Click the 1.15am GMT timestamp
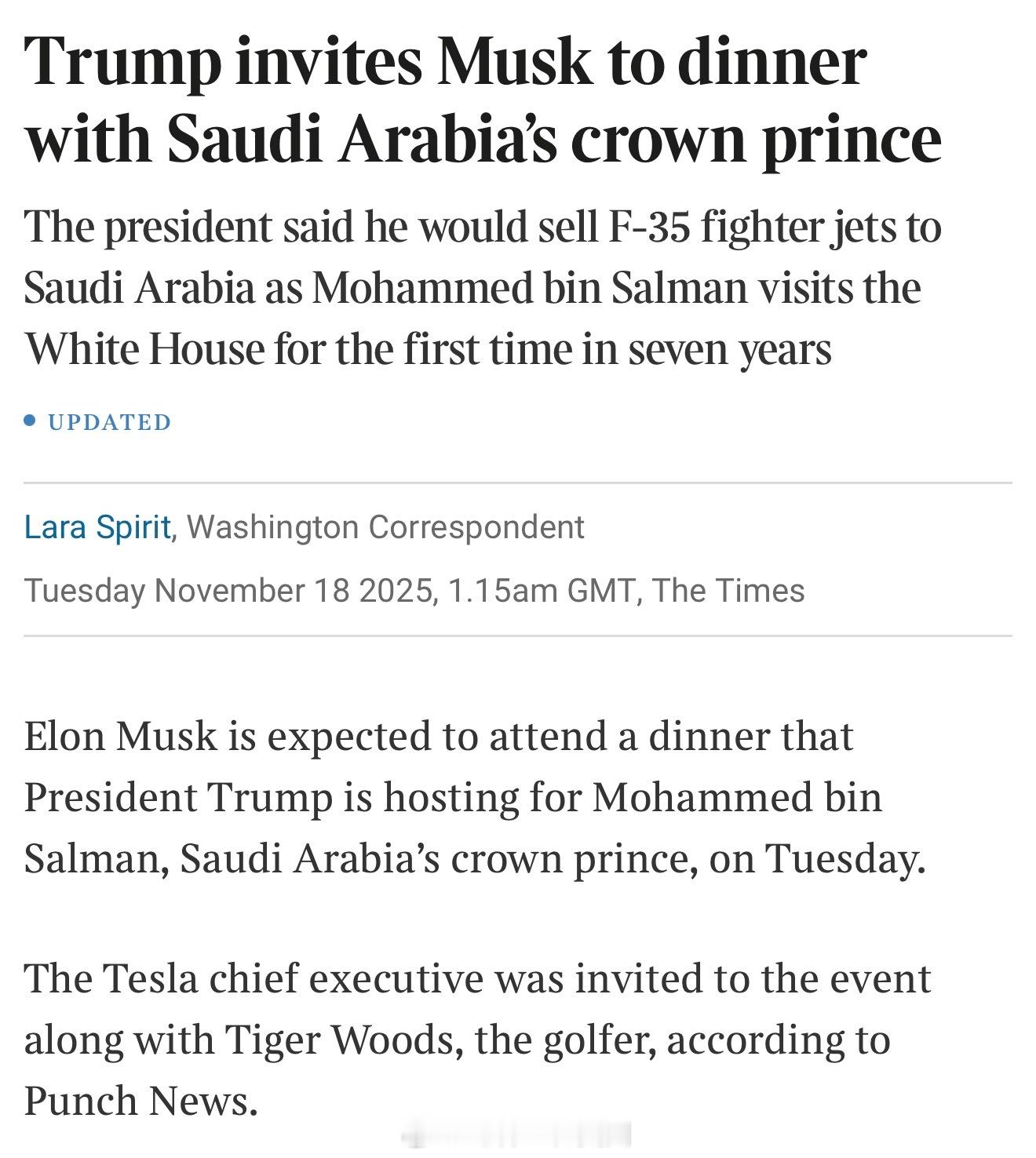 [x=541, y=590]
